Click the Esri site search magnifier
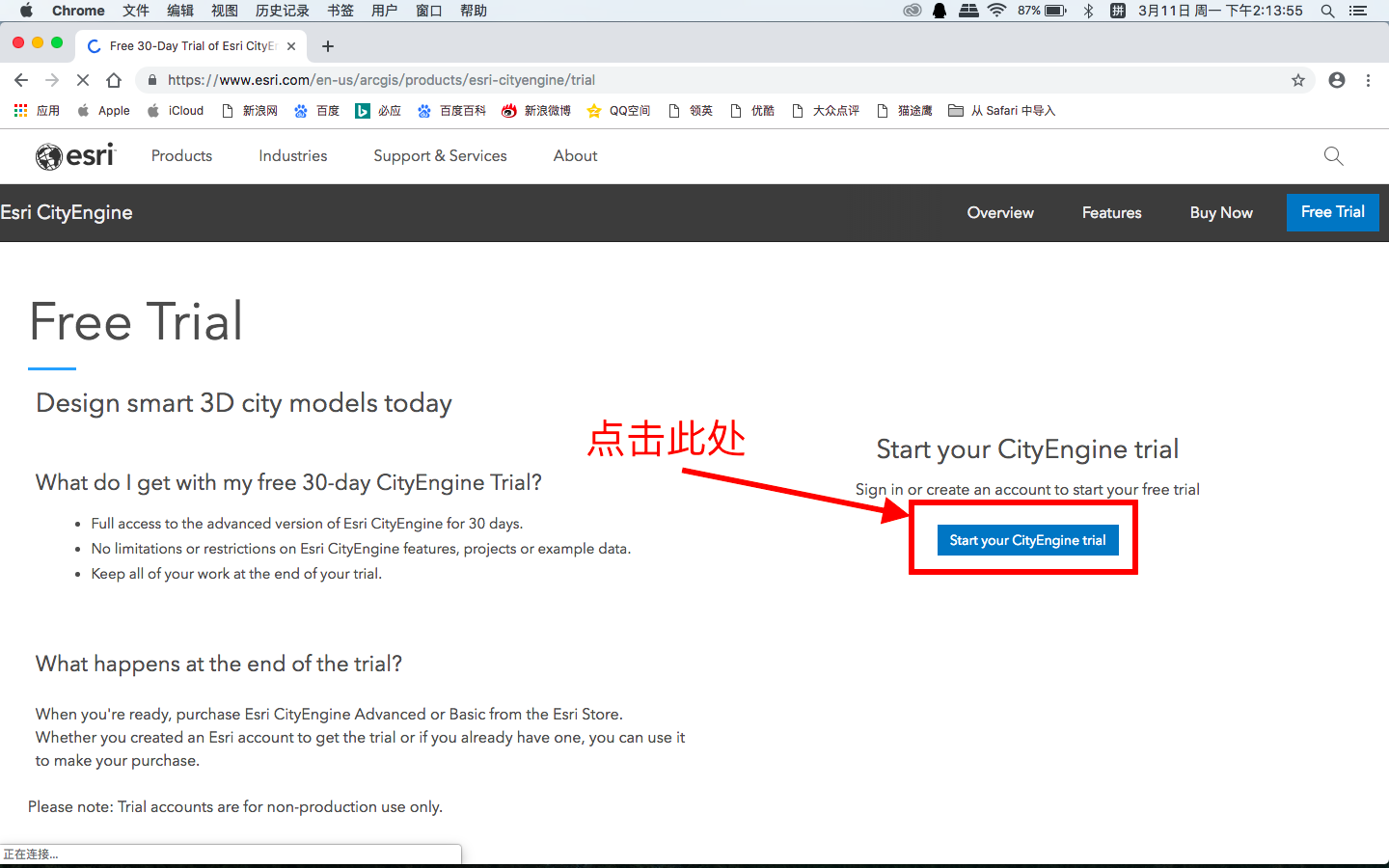 pos(1334,156)
